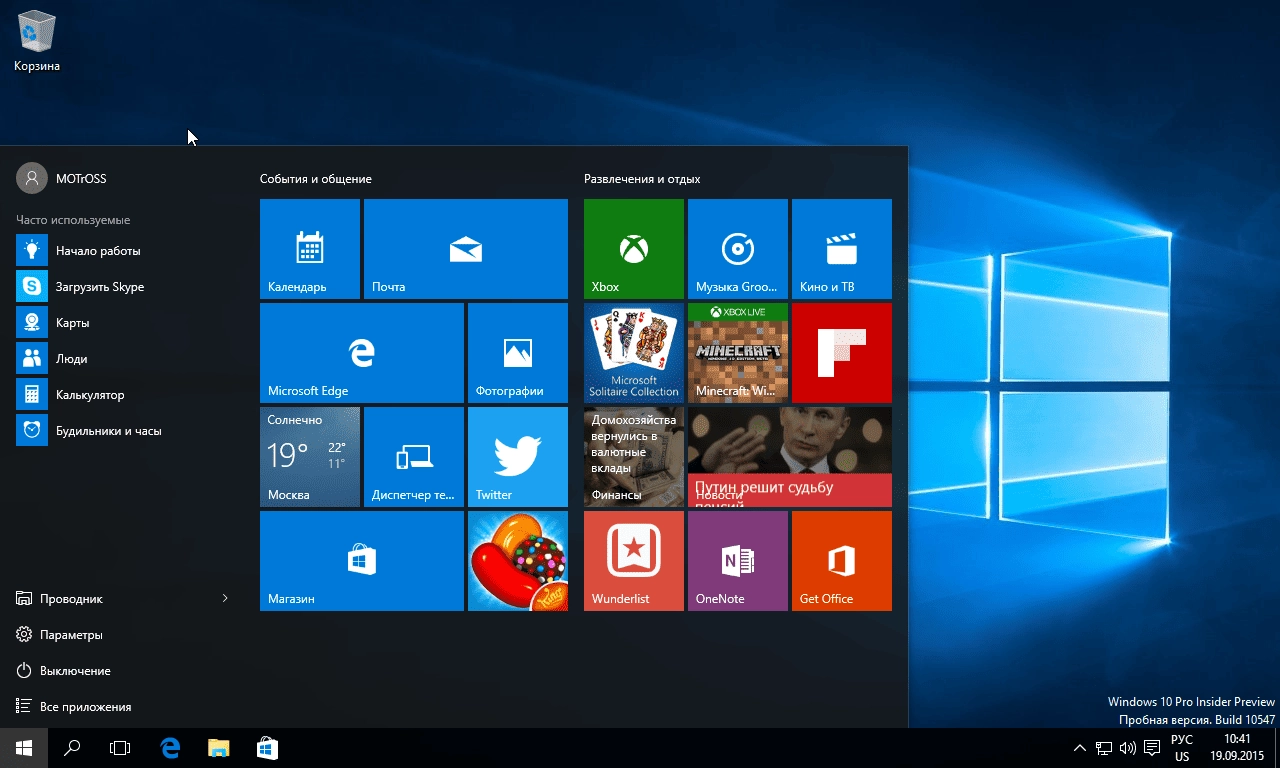Viewport: 1280px width, 768px height.
Task: Switch input language РУС US indicator
Action: point(1182,748)
